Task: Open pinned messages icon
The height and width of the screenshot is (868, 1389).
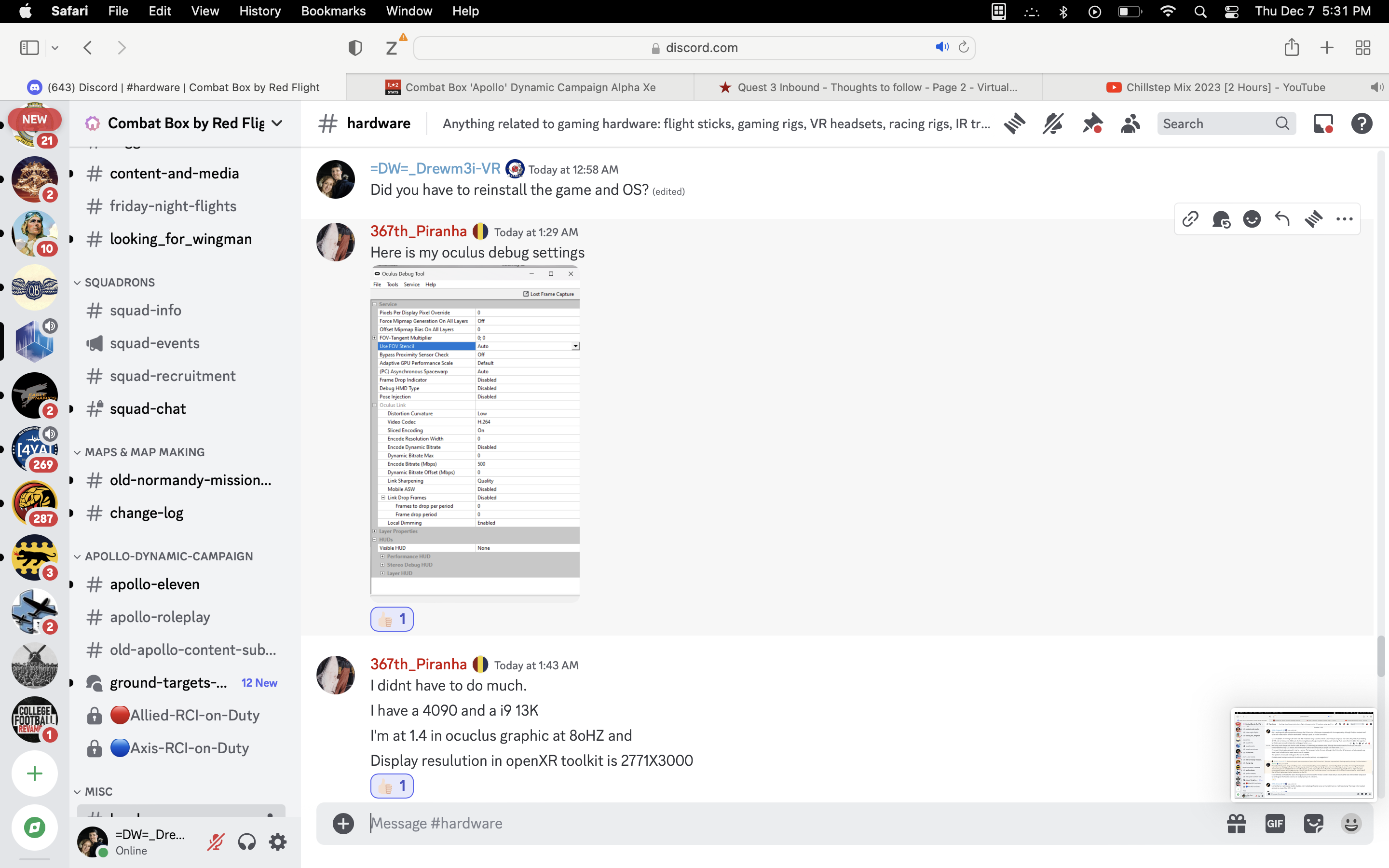Action: pos(1092,123)
